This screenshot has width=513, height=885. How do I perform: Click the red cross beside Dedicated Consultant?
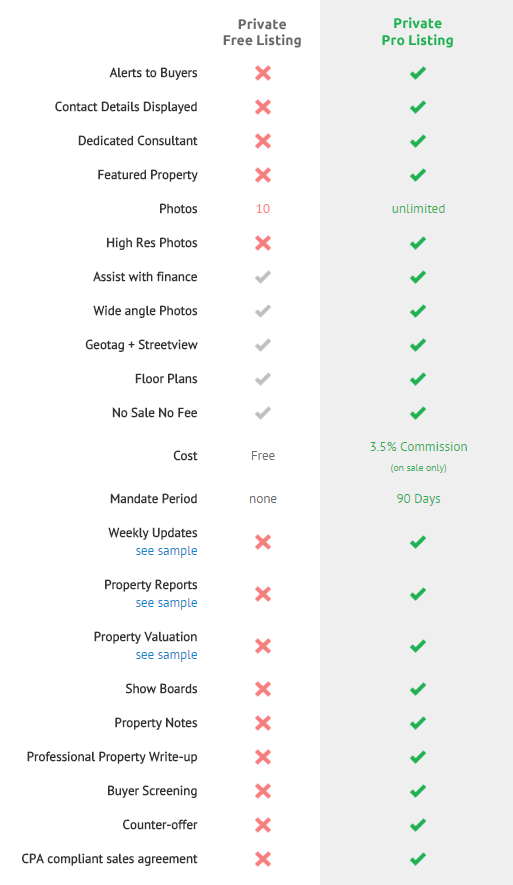[x=263, y=141]
